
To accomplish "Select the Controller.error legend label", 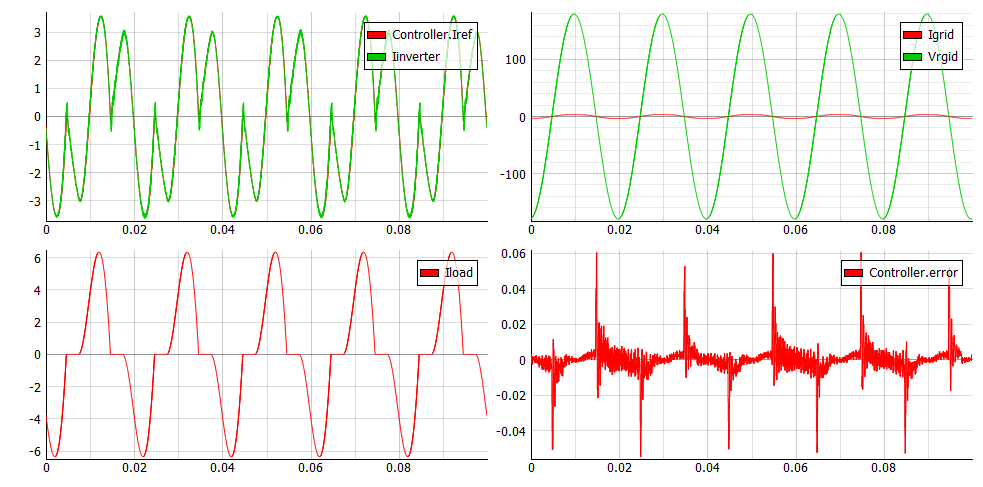I will point(915,273).
